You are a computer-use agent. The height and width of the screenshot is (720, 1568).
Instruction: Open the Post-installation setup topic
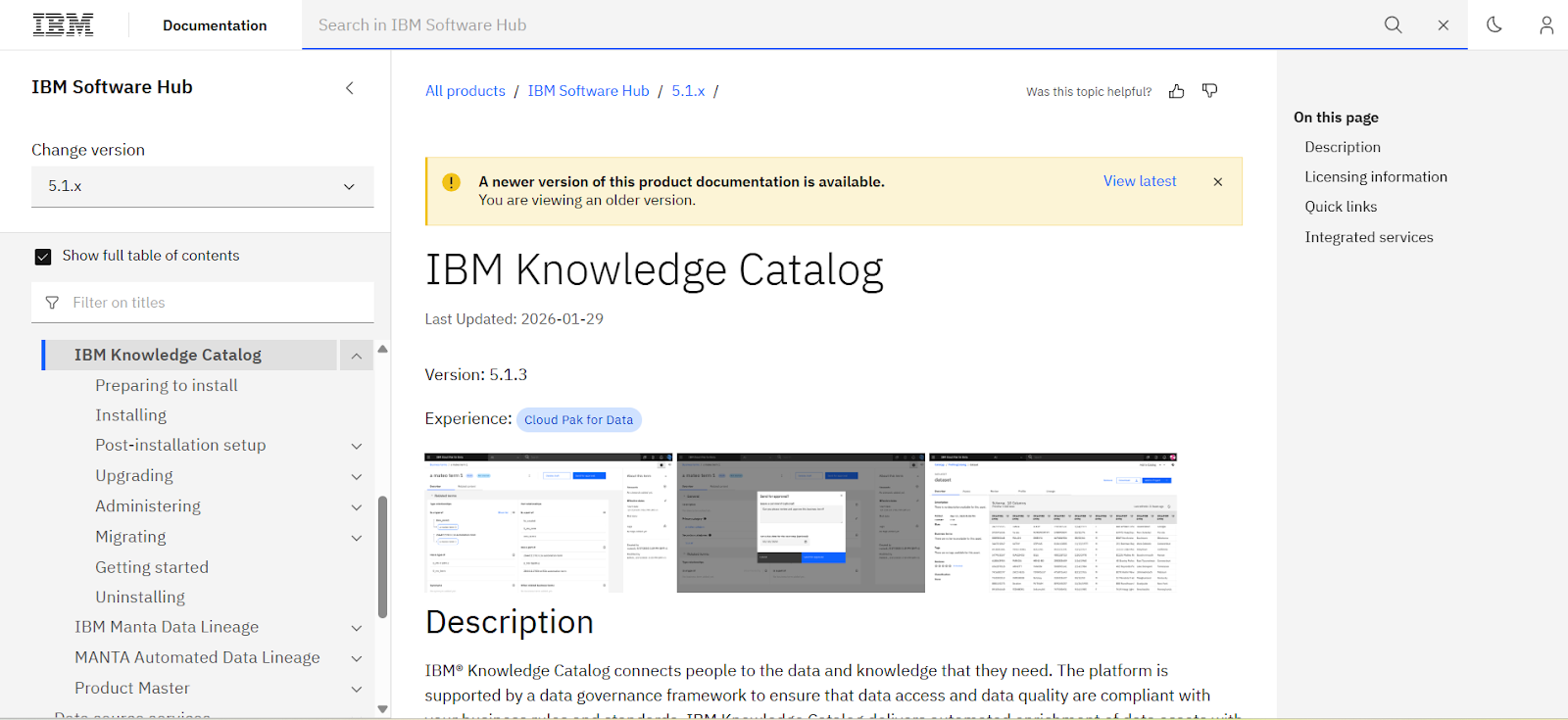180,445
